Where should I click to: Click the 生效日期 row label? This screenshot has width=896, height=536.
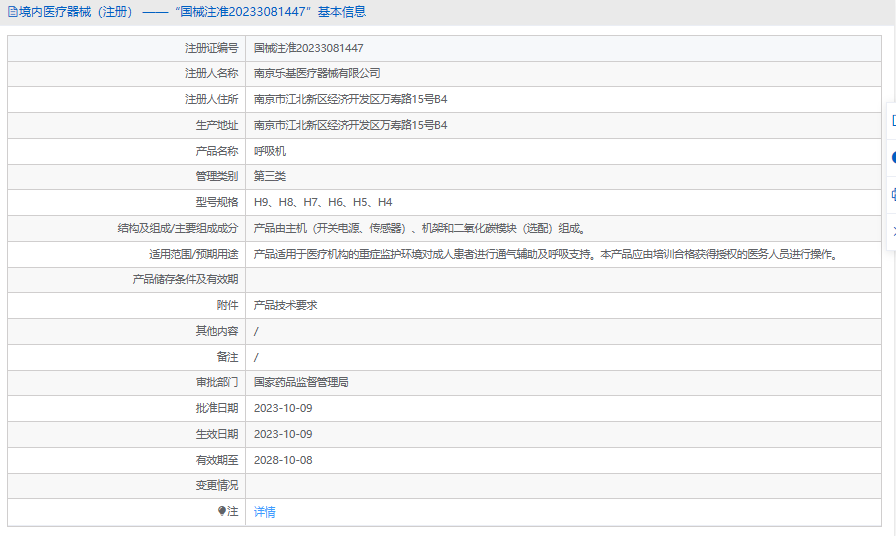point(217,434)
